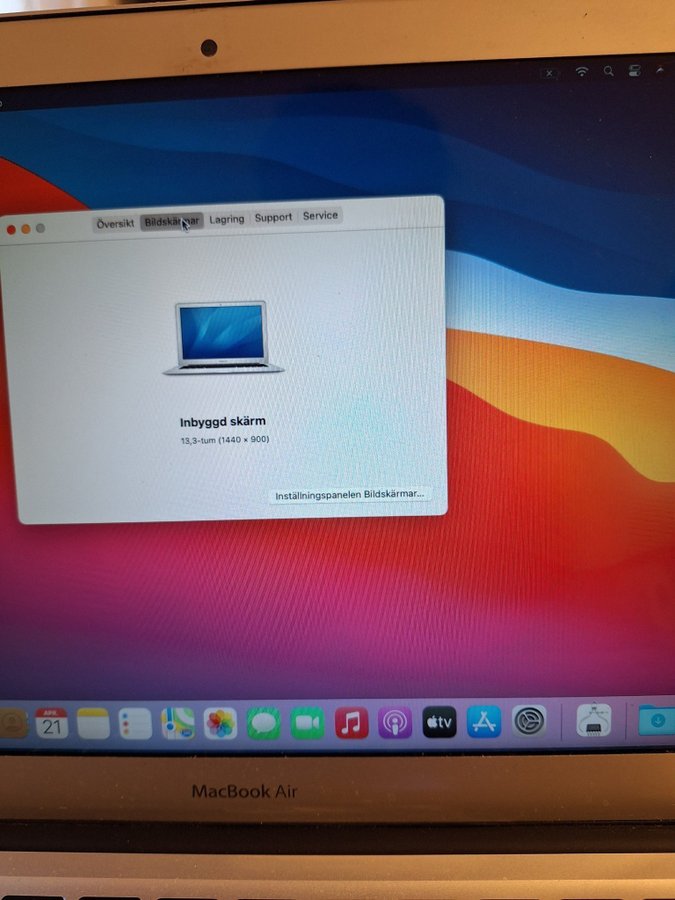Launch Reminders from the Dock
Screen dimensions: 675x900
click(x=135, y=724)
